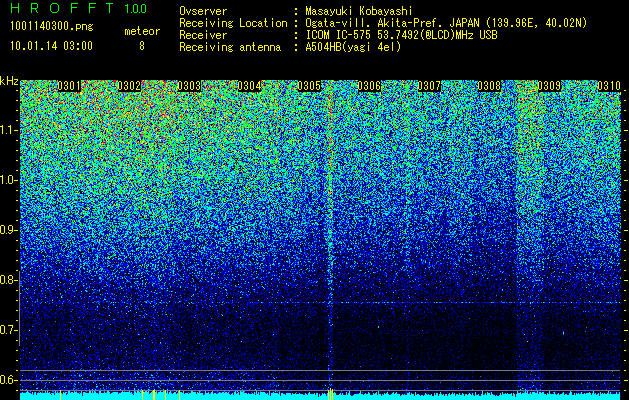Click the 'Ovserver' field label

tap(203, 11)
